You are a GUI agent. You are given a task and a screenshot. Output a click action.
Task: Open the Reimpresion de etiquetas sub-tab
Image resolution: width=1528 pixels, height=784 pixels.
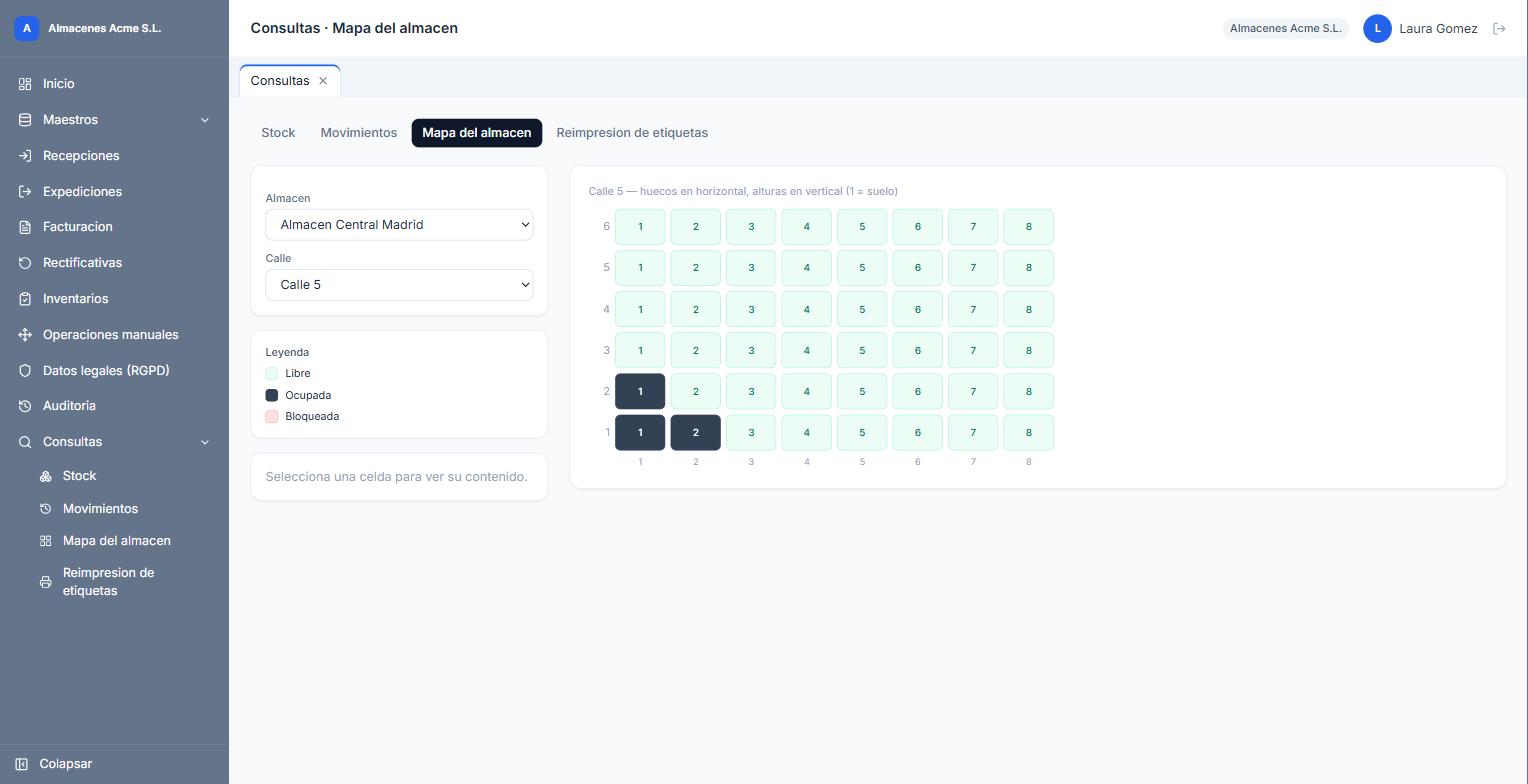click(632, 133)
